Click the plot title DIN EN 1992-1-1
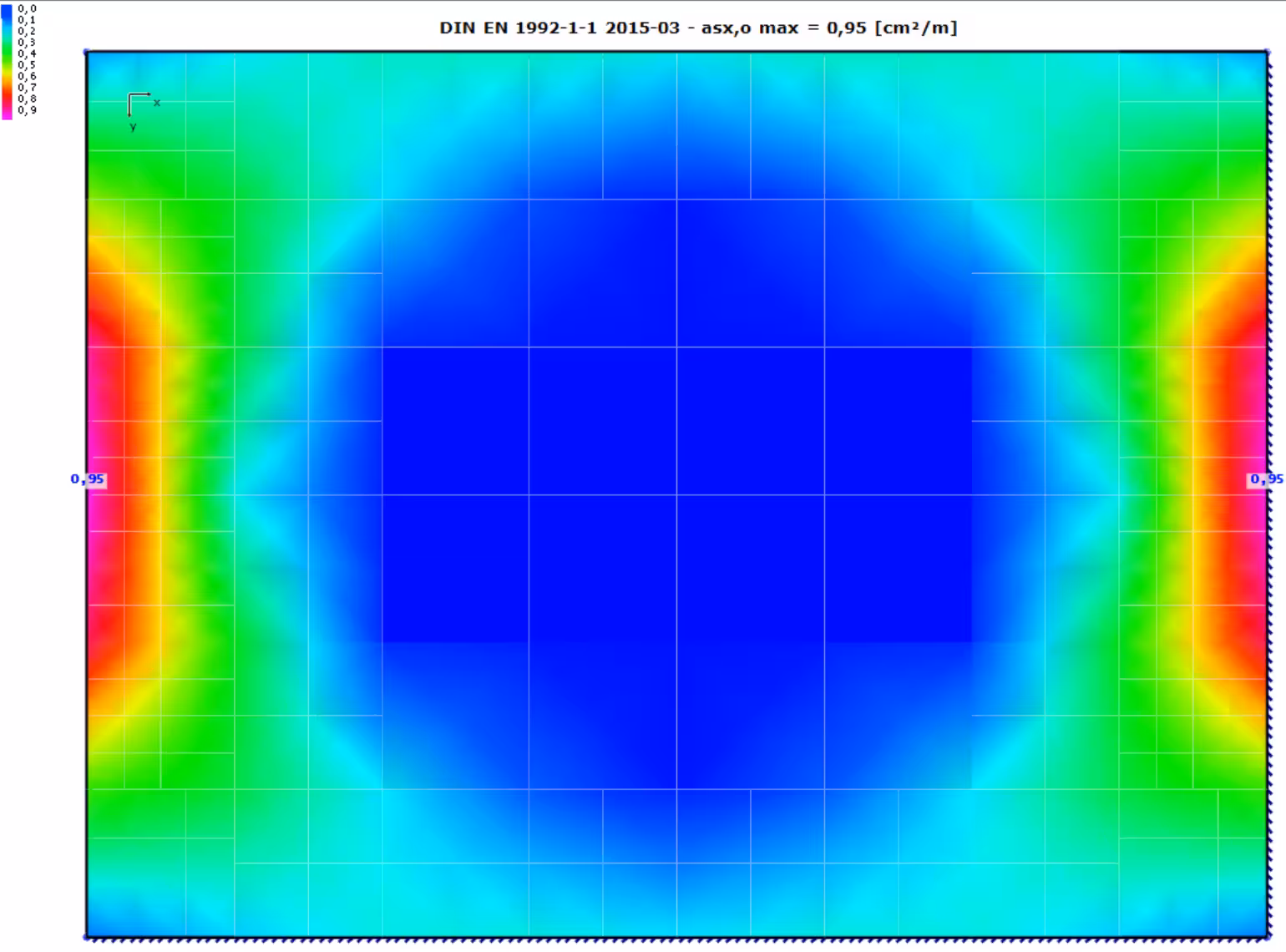 pos(698,28)
